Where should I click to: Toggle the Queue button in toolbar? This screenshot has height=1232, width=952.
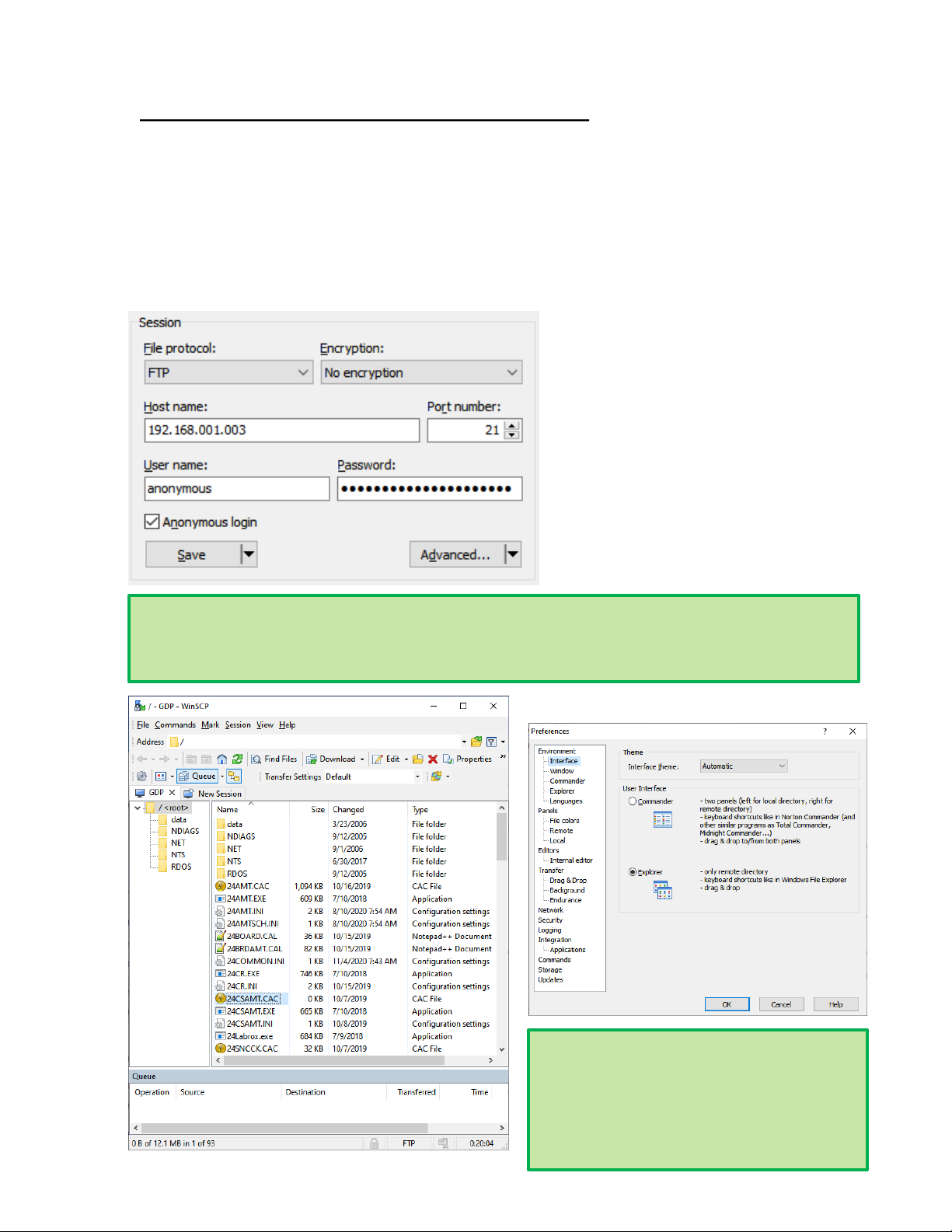click(x=197, y=777)
